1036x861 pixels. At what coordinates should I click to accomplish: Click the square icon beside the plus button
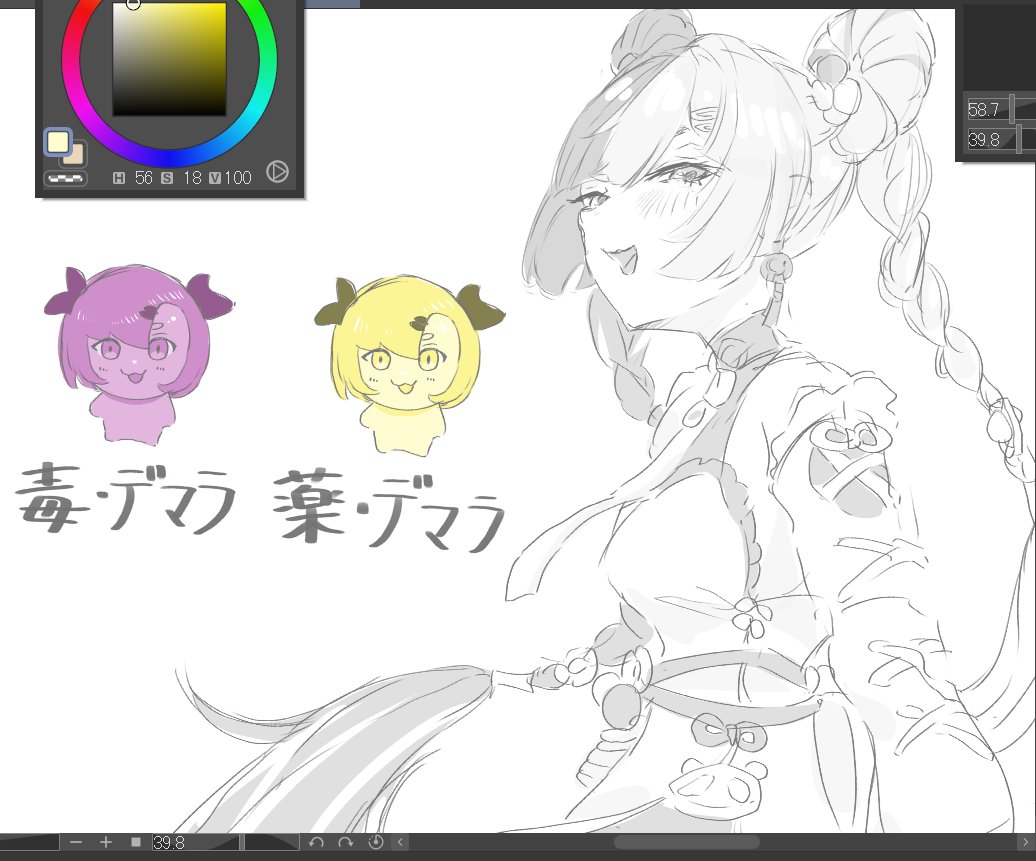point(136,842)
